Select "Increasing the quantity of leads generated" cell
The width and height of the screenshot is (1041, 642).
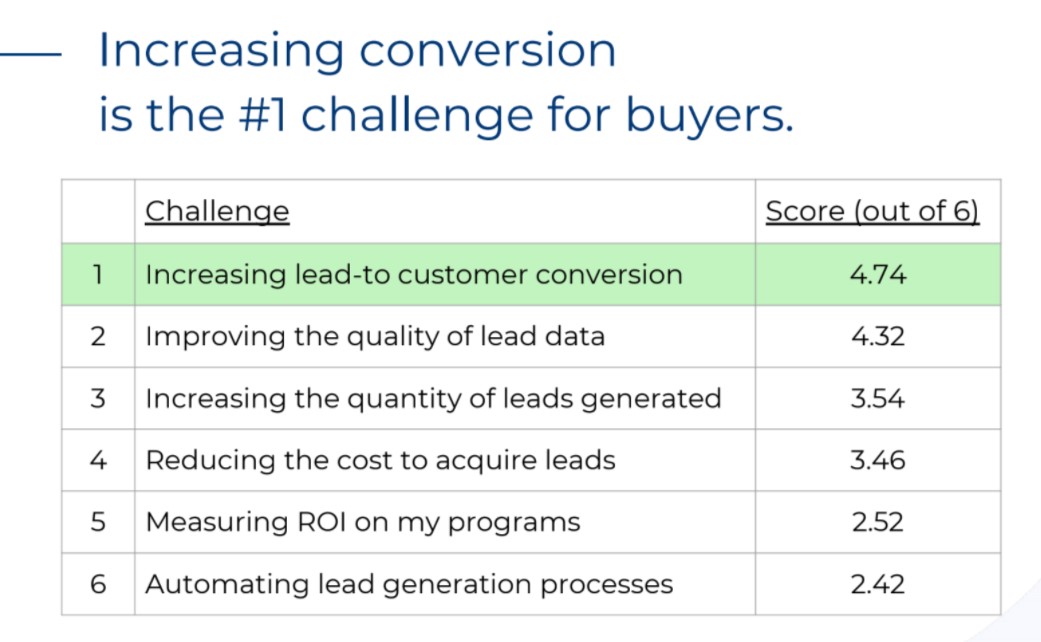[433, 398]
